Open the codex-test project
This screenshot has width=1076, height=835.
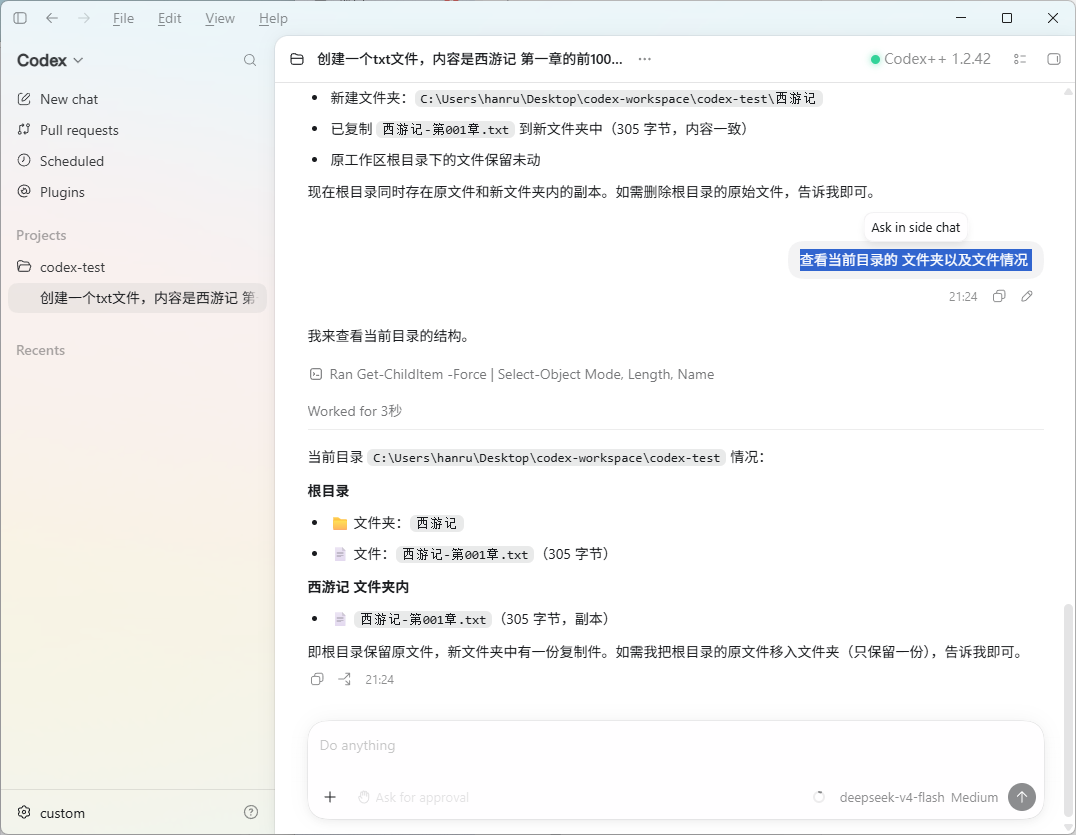137,267
